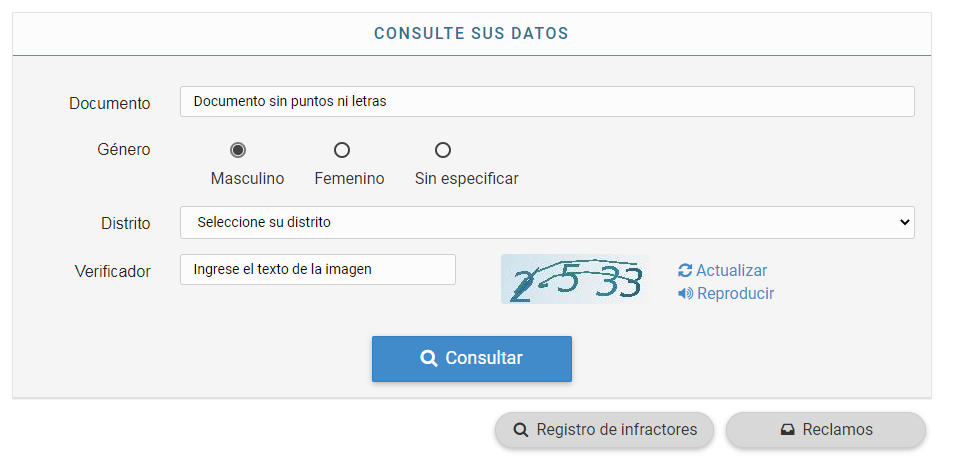
Task: Click the Reproducir audio link
Action: click(x=735, y=294)
